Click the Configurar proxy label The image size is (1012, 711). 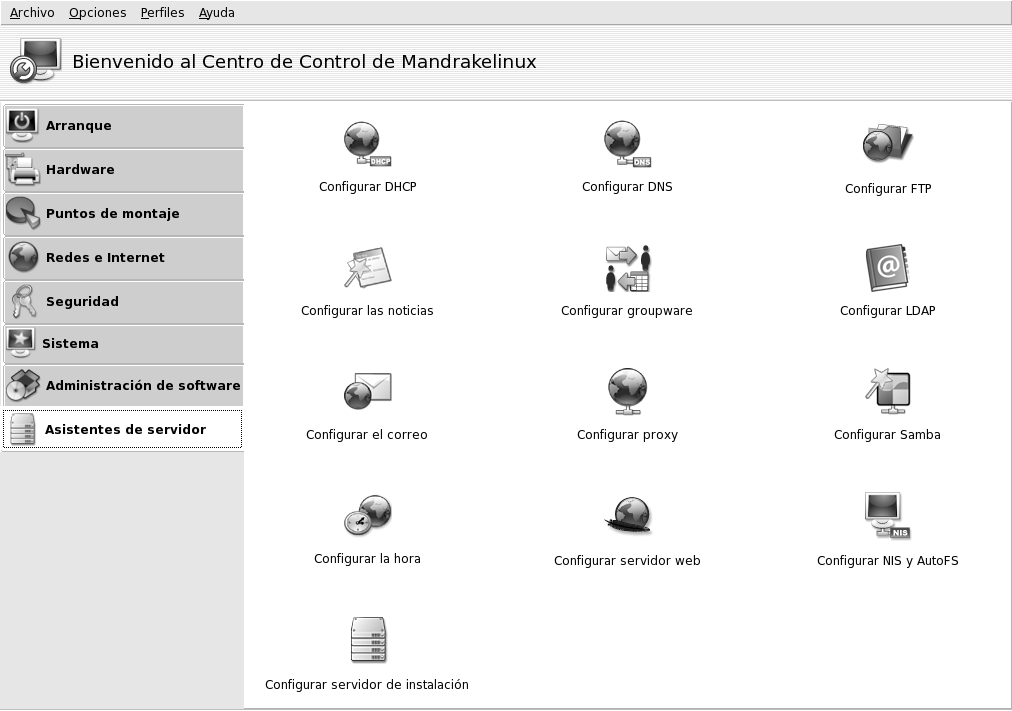click(627, 434)
